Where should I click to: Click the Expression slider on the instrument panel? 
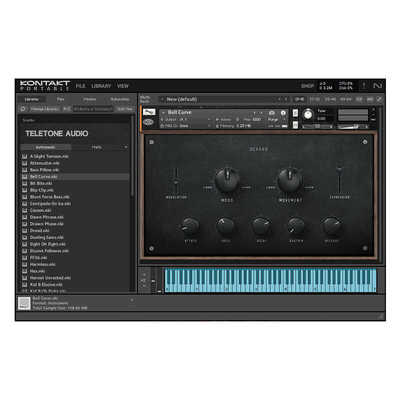point(339,178)
